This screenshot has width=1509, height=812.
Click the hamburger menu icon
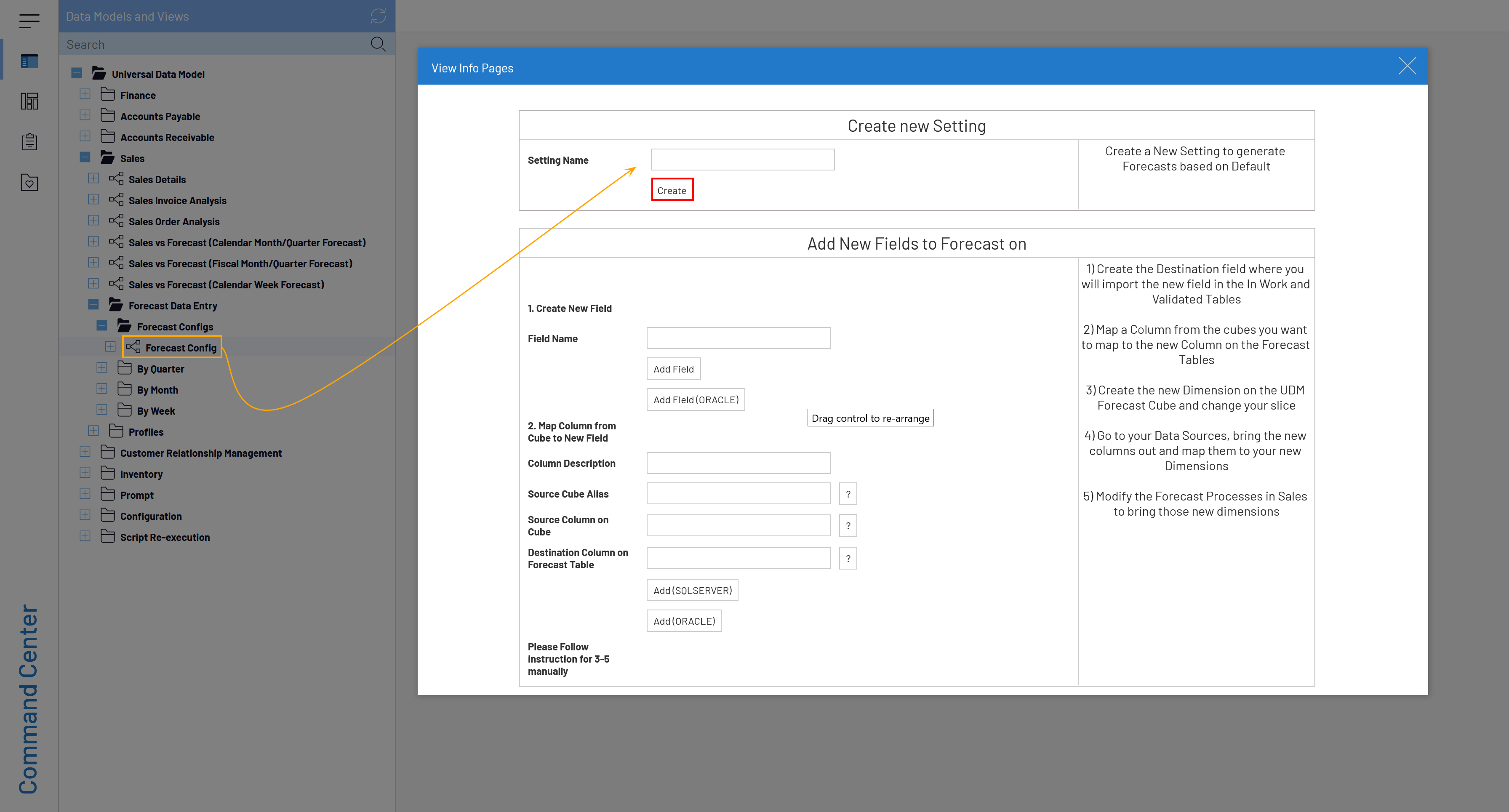pyautogui.click(x=29, y=21)
